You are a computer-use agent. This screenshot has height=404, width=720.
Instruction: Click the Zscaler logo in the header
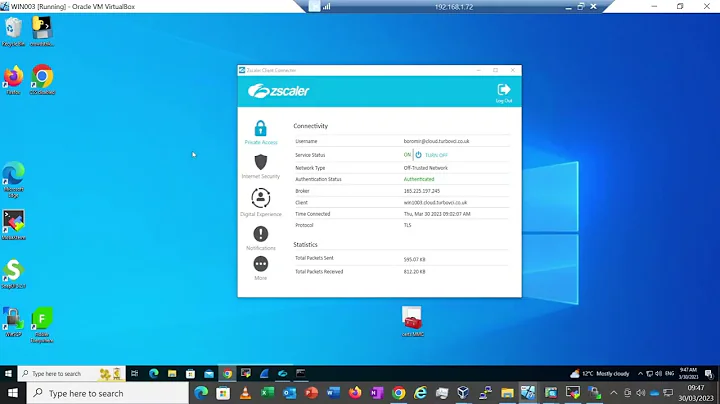[279, 91]
